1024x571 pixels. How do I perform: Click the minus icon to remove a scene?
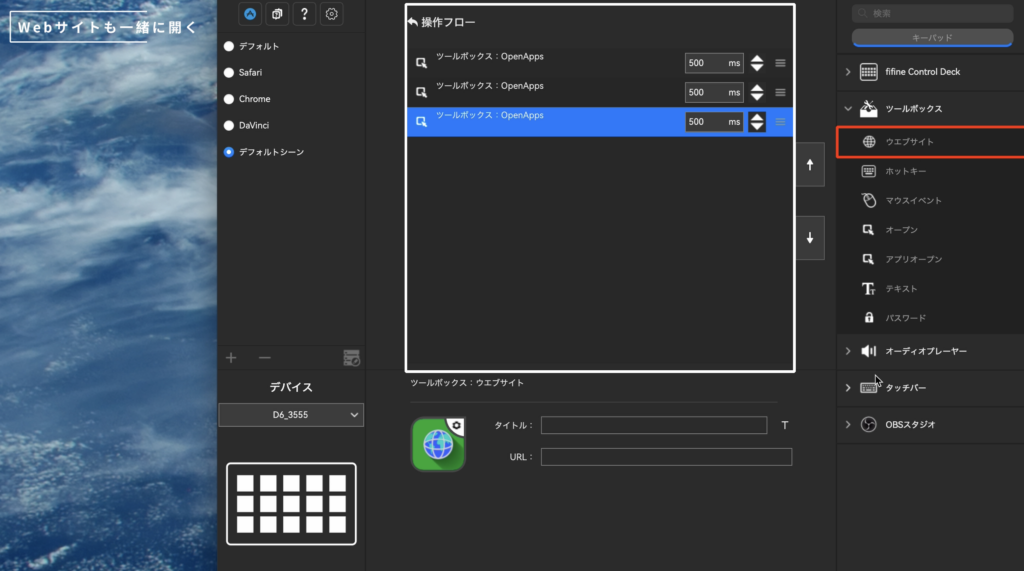tap(264, 358)
